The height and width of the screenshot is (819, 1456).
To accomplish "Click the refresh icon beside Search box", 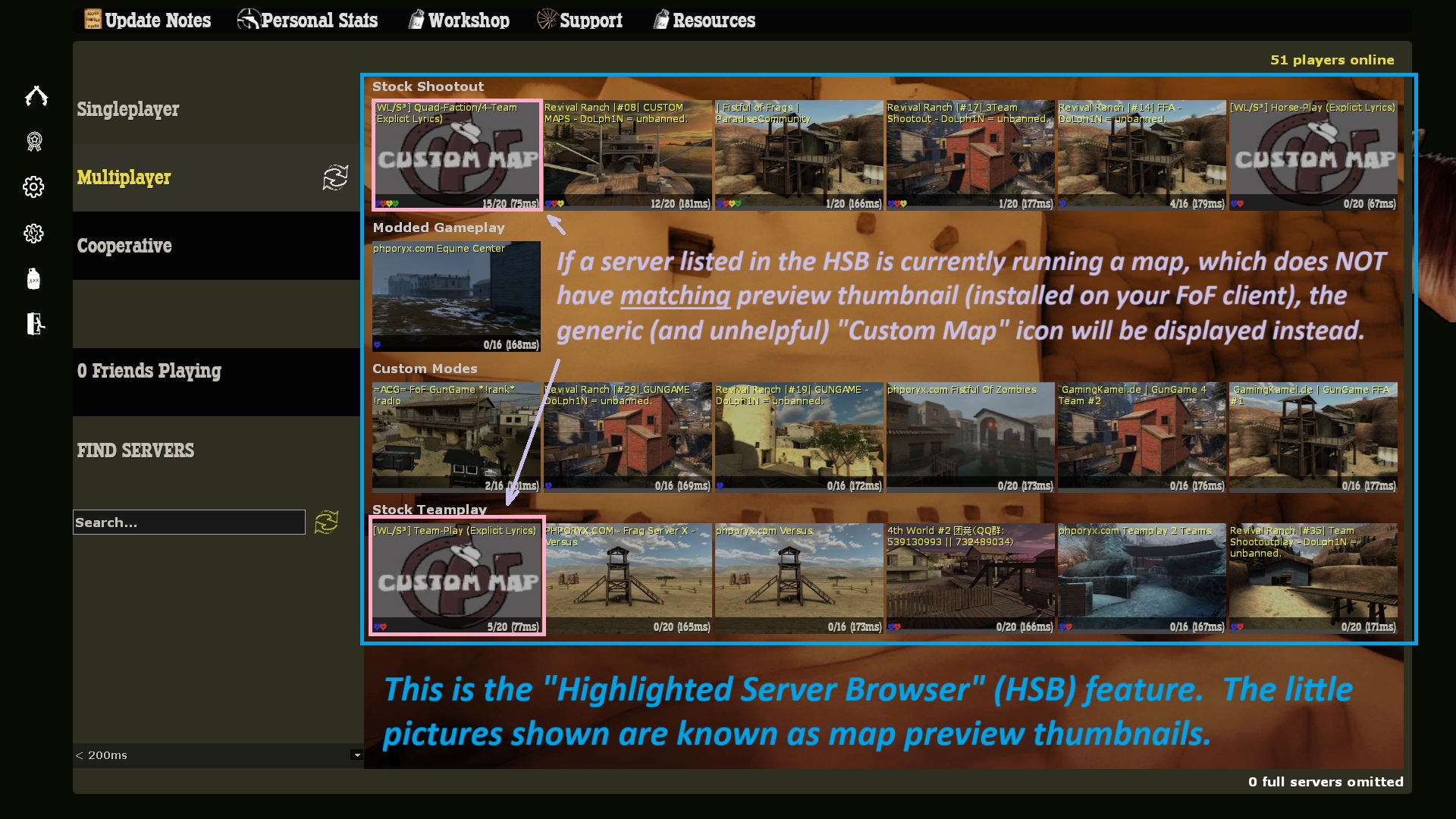I will pyautogui.click(x=326, y=522).
